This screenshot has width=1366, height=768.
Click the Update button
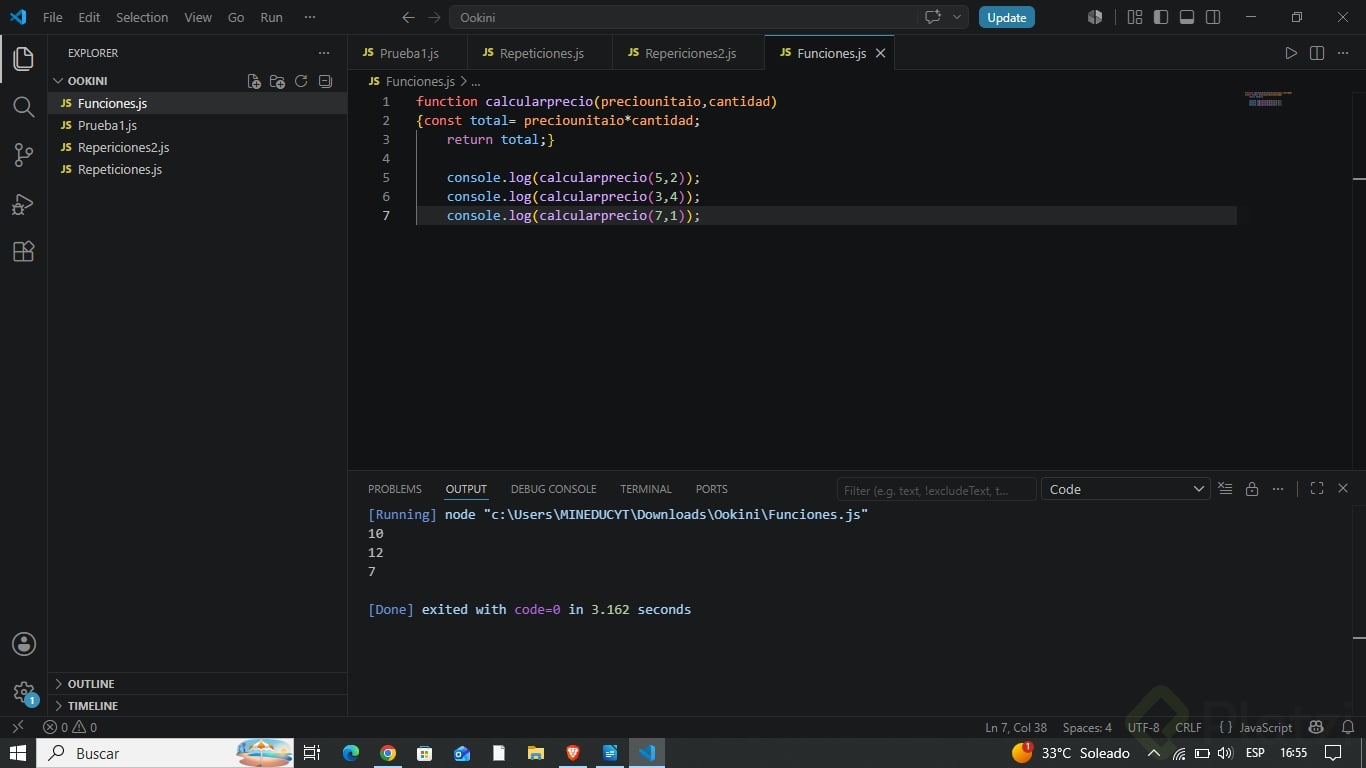1006,17
